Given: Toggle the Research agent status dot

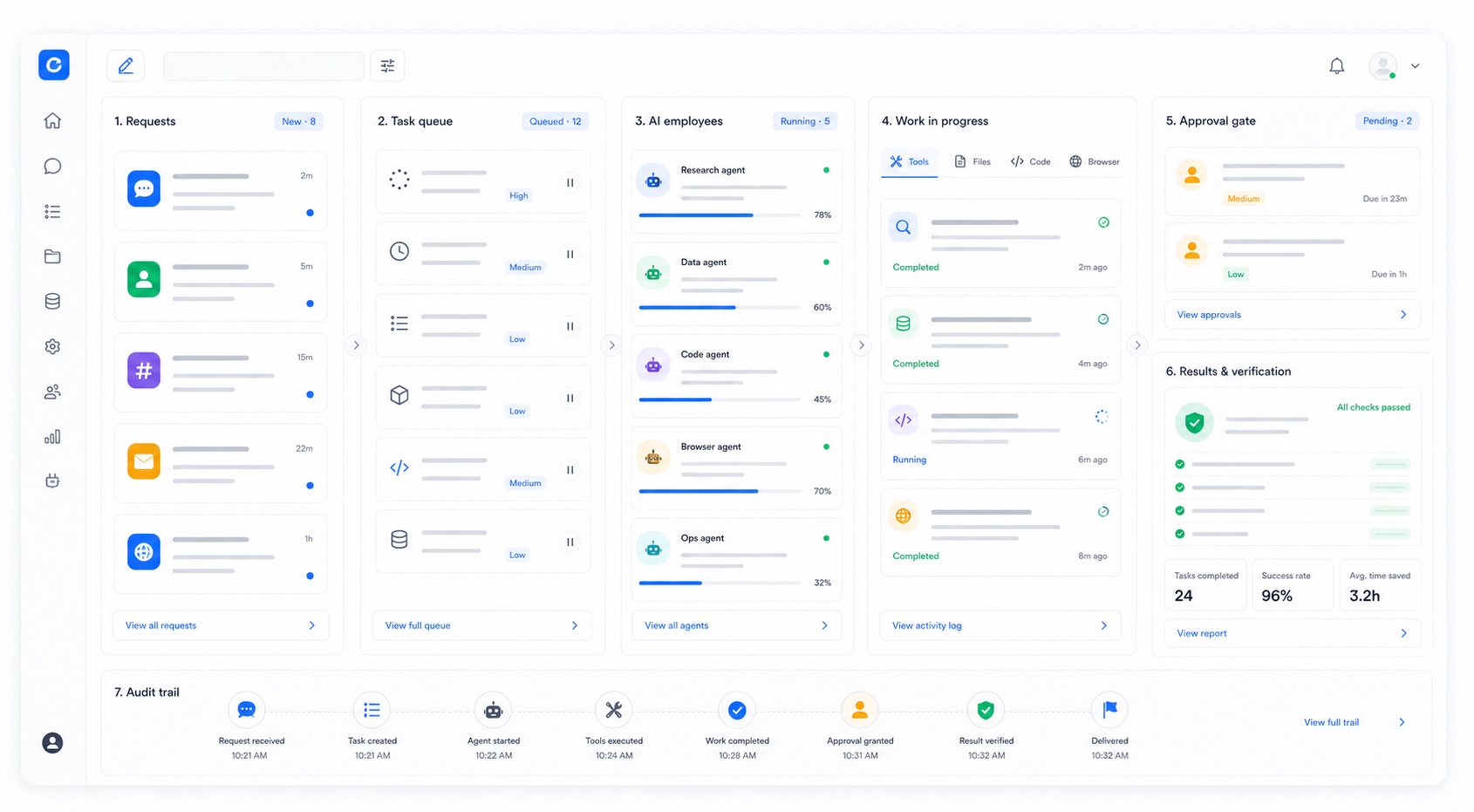Looking at the screenshot, I should pos(826,170).
